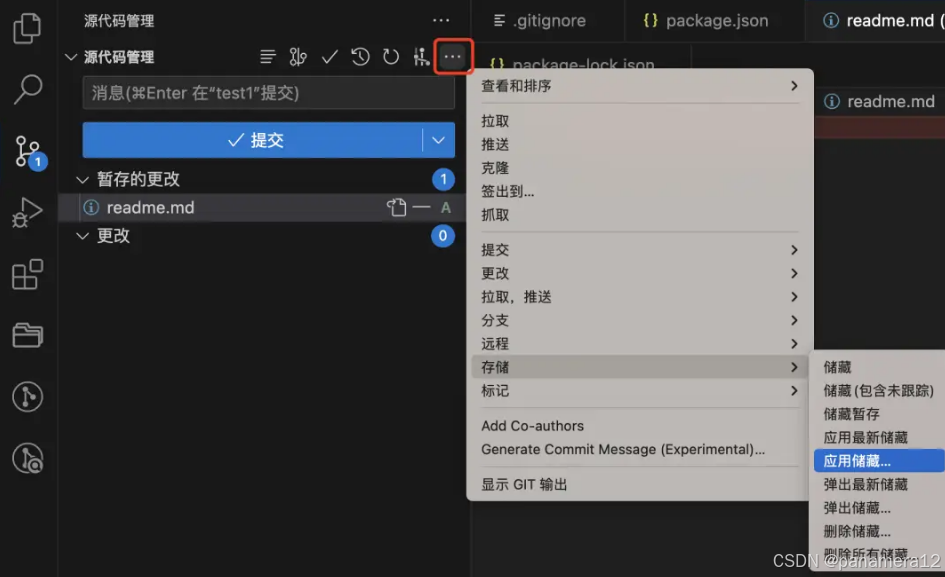Click the more actions ellipsis in source control toolbar
Screen dimensions: 945x577
click(453, 57)
